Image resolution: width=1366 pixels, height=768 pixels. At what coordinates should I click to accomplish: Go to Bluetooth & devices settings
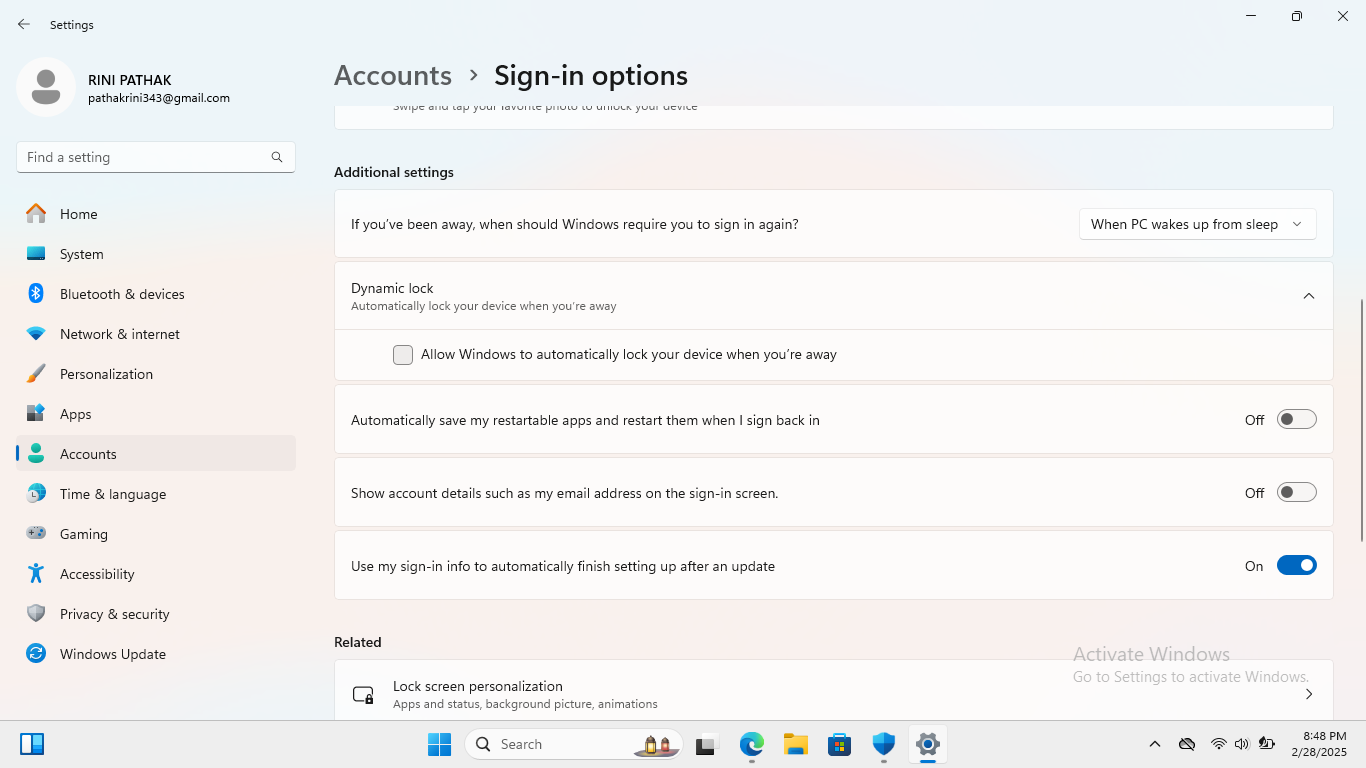156,294
